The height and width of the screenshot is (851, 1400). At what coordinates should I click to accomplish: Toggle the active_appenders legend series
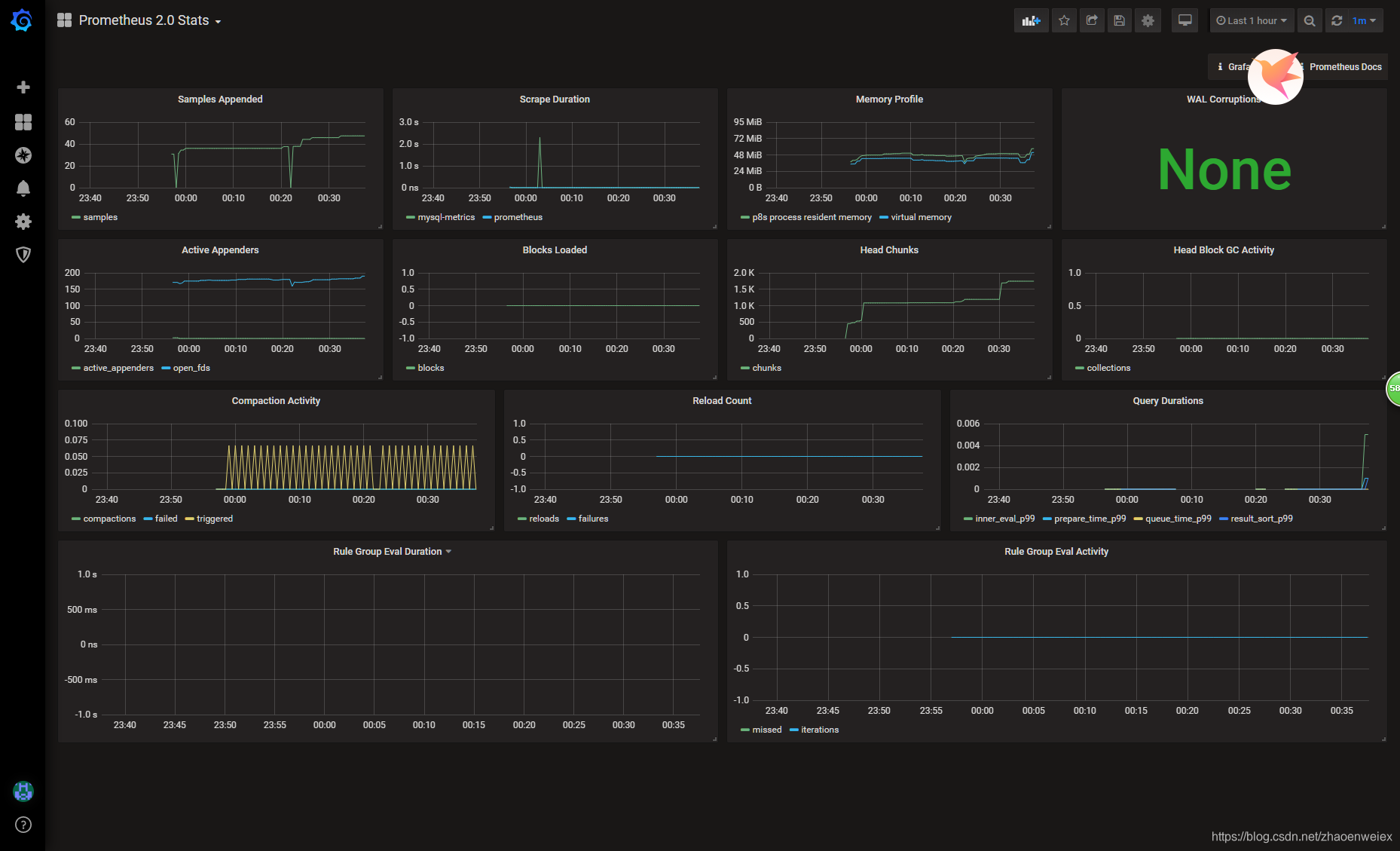pyautogui.click(x=118, y=368)
